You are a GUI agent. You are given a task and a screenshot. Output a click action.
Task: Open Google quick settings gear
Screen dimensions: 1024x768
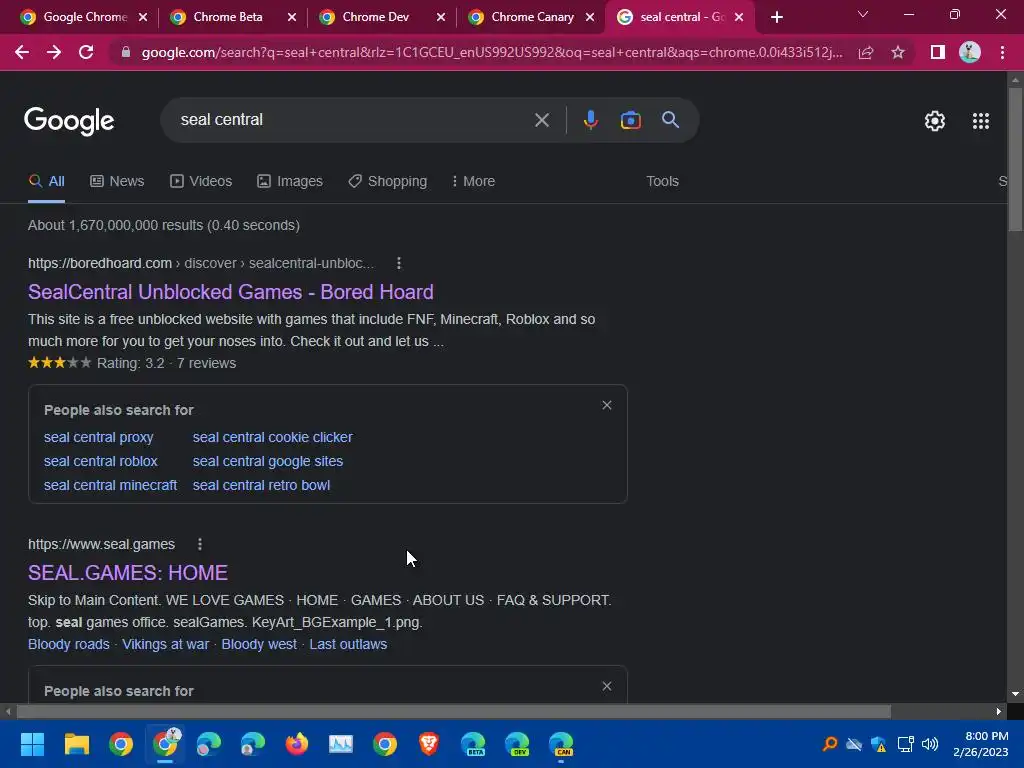click(x=935, y=121)
